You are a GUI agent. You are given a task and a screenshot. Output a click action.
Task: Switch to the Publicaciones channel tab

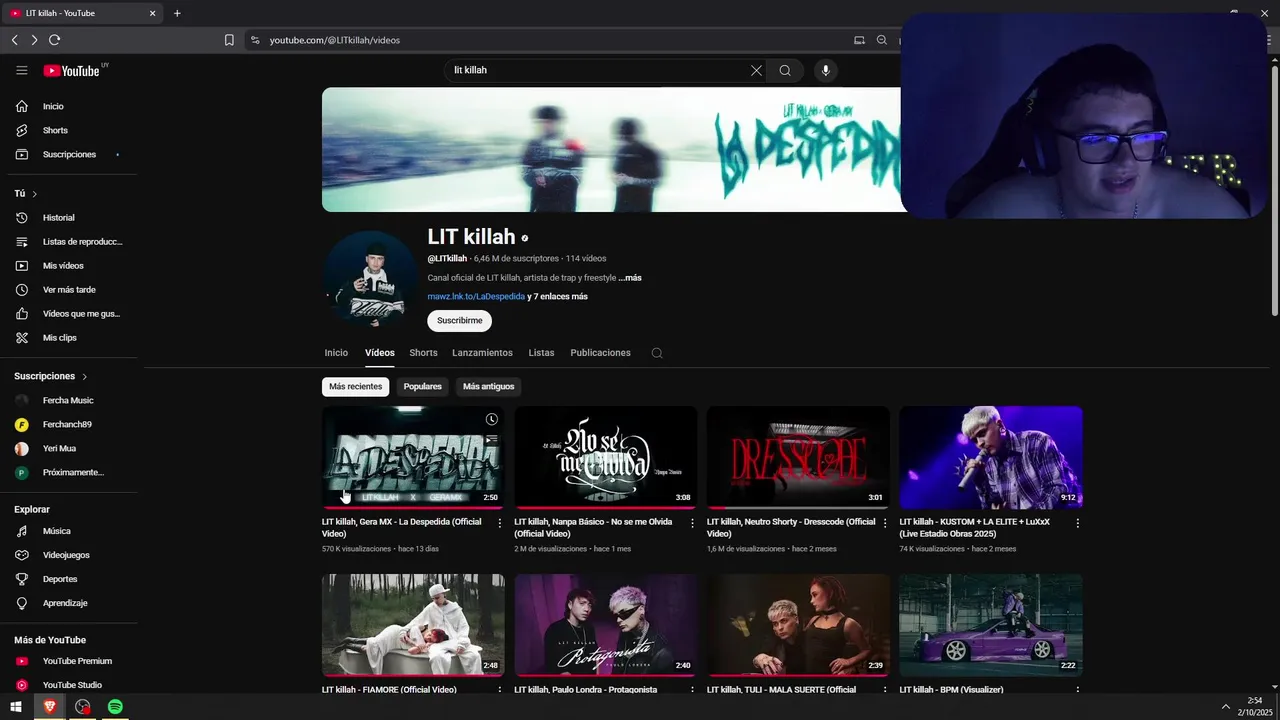pyautogui.click(x=600, y=353)
